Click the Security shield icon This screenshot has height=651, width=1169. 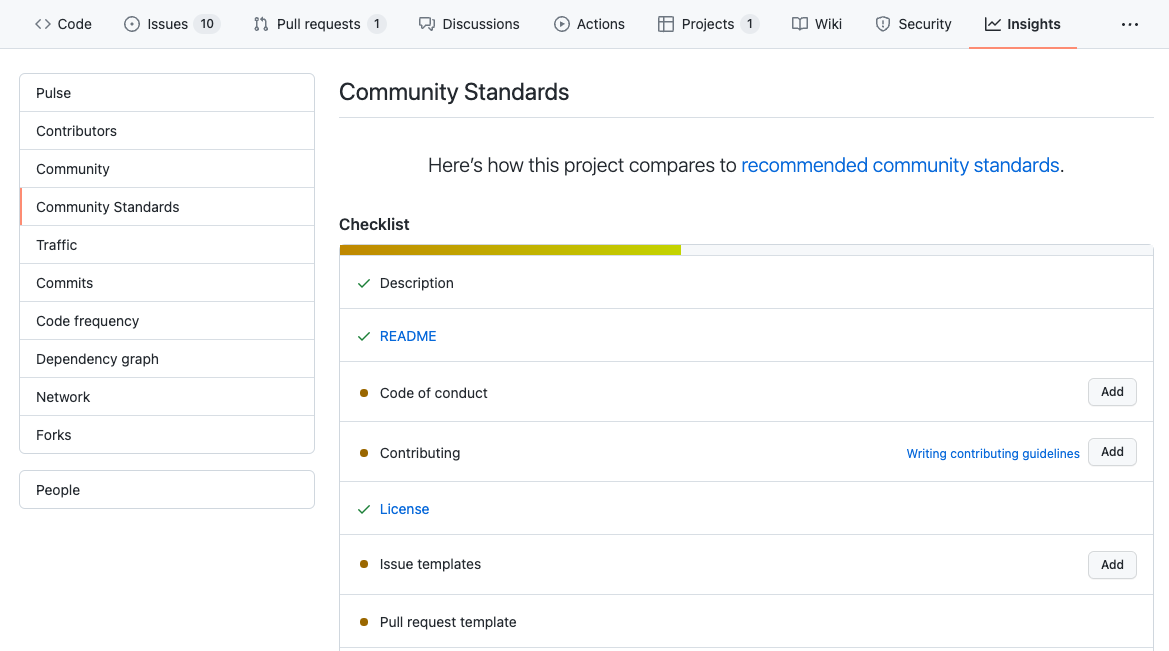coord(883,24)
